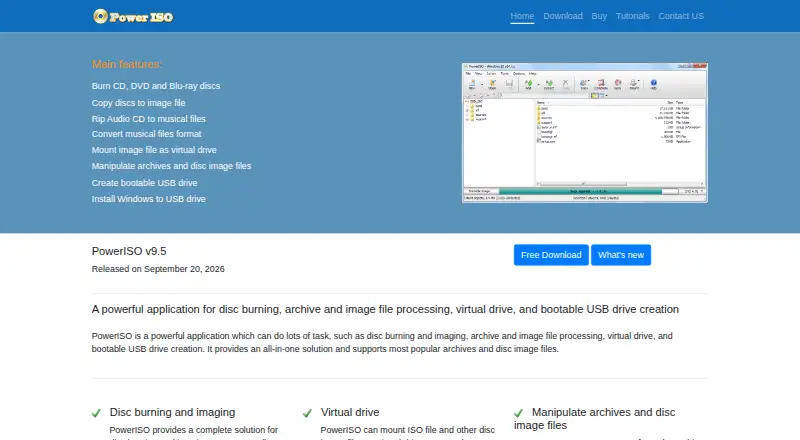Enlarge the PowerISO application screenshot thumbnail

(585, 133)
